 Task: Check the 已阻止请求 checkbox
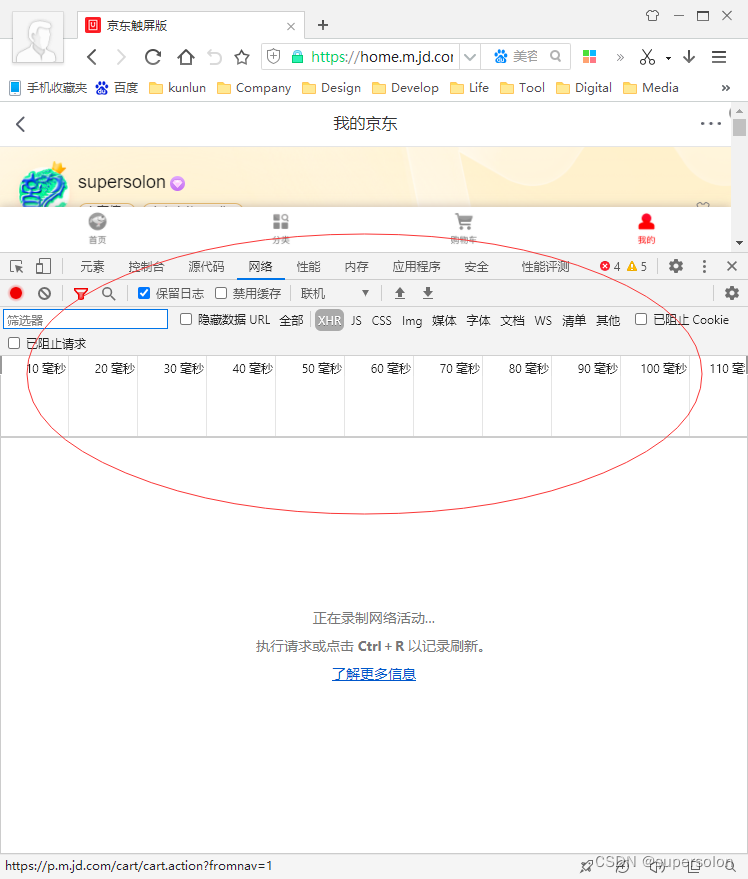(x=14, y=343)
